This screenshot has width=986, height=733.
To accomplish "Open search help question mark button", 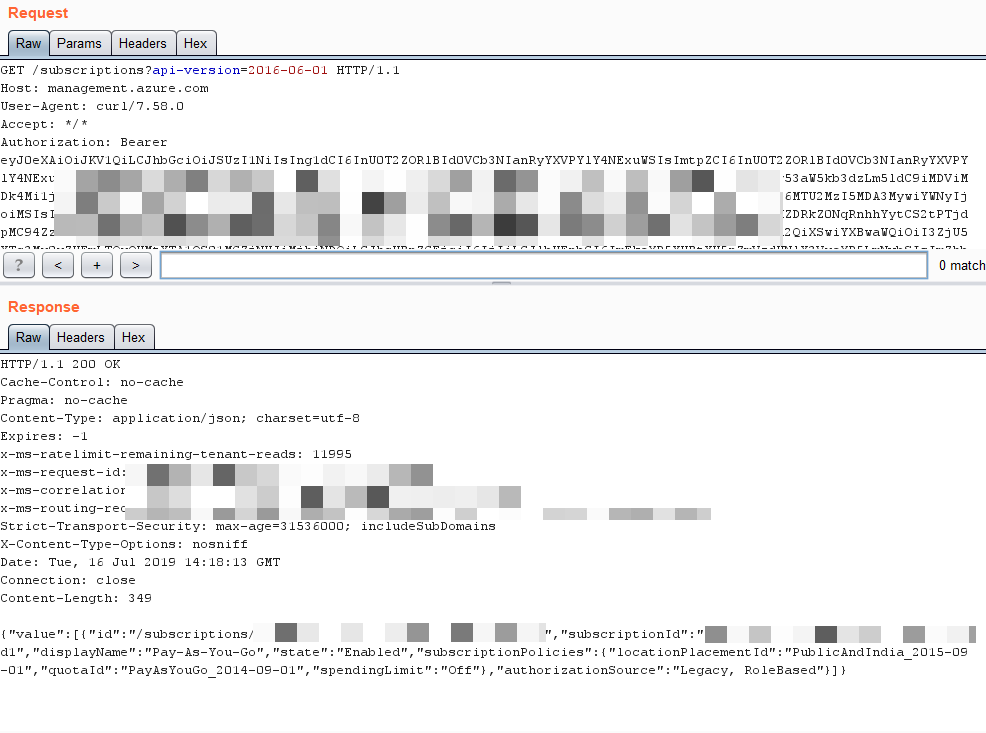I will 19,265.
